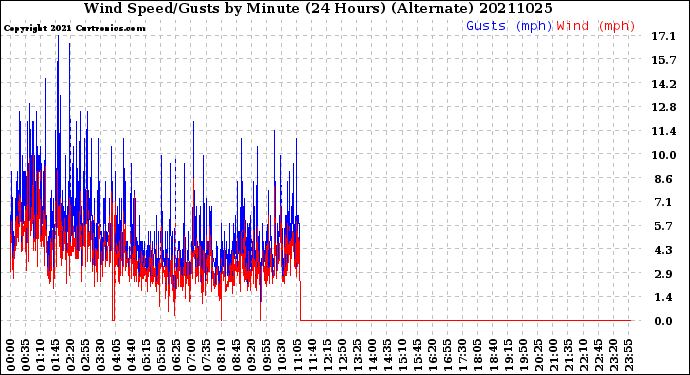Screen dimensions: 690x375
Task: Click the 02:55 time axis label
Action: point(86,355)
